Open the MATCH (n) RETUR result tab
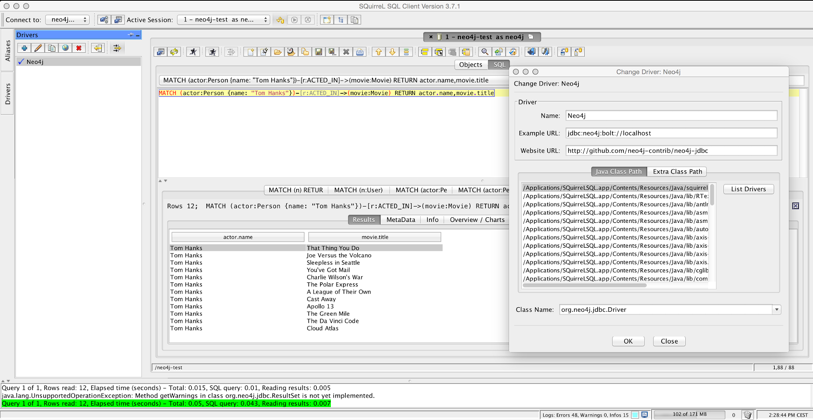Image resolution: width=813 pixels, height=420 pixels. [x=296, y=190]
